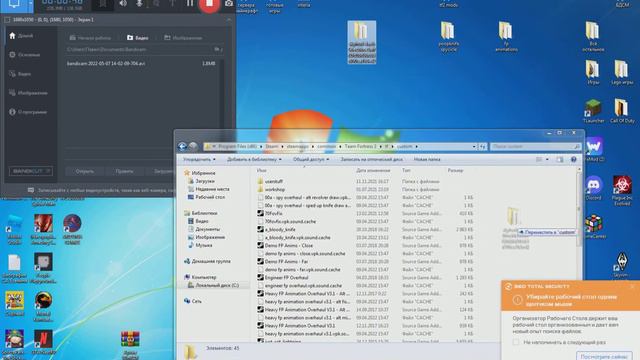Switch to the Начало работы tab in Bandicam
The height and width of the screenshot is (360, 640).
tap(90, 38)
